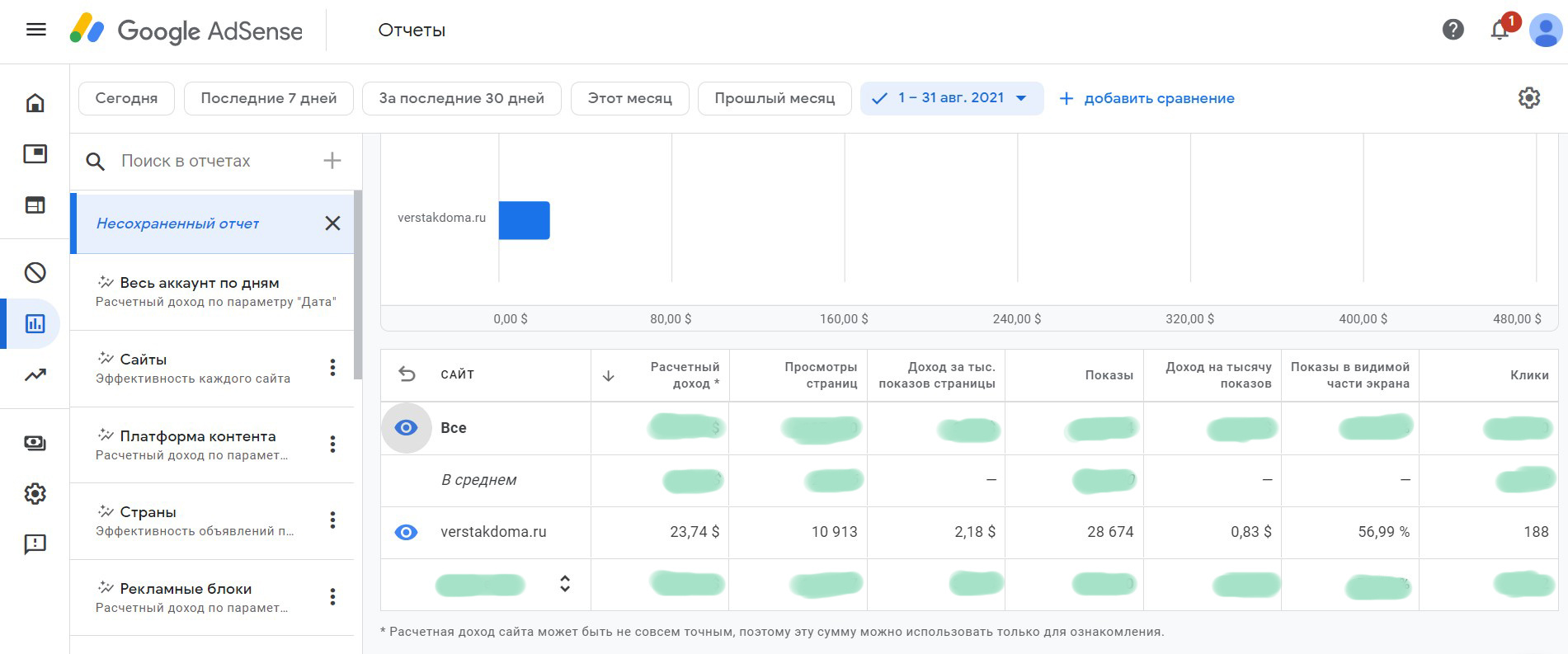1568x654 pixels.
Task: Sort by 'Расчетный доход' column arrow
Action: click(609, 376)
